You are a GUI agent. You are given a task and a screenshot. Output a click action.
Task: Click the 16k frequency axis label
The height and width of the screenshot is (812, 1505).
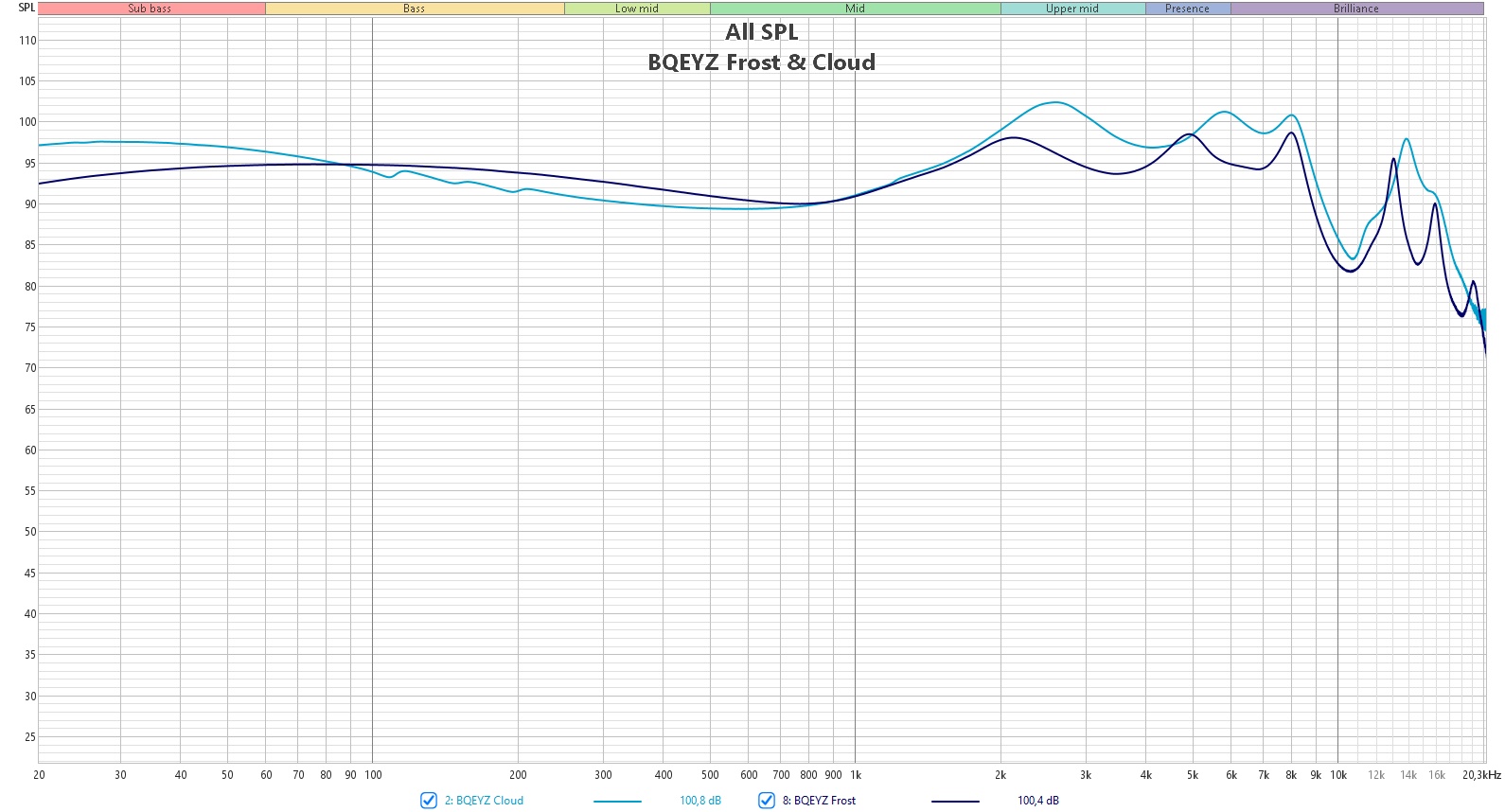1437,775
